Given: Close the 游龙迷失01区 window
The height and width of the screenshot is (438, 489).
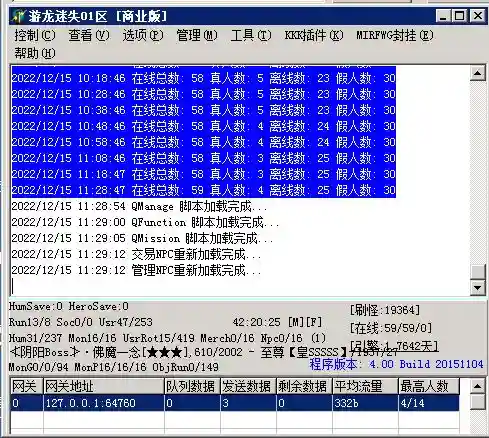Looking at the screenshot, I should click(x=477, y=16).
